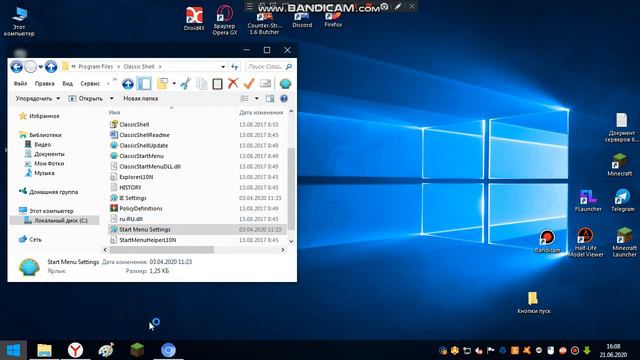Toggle the navigation pane toolbar button
The height and width of the screenshot is (360, 640).
[x=144, y=84]
